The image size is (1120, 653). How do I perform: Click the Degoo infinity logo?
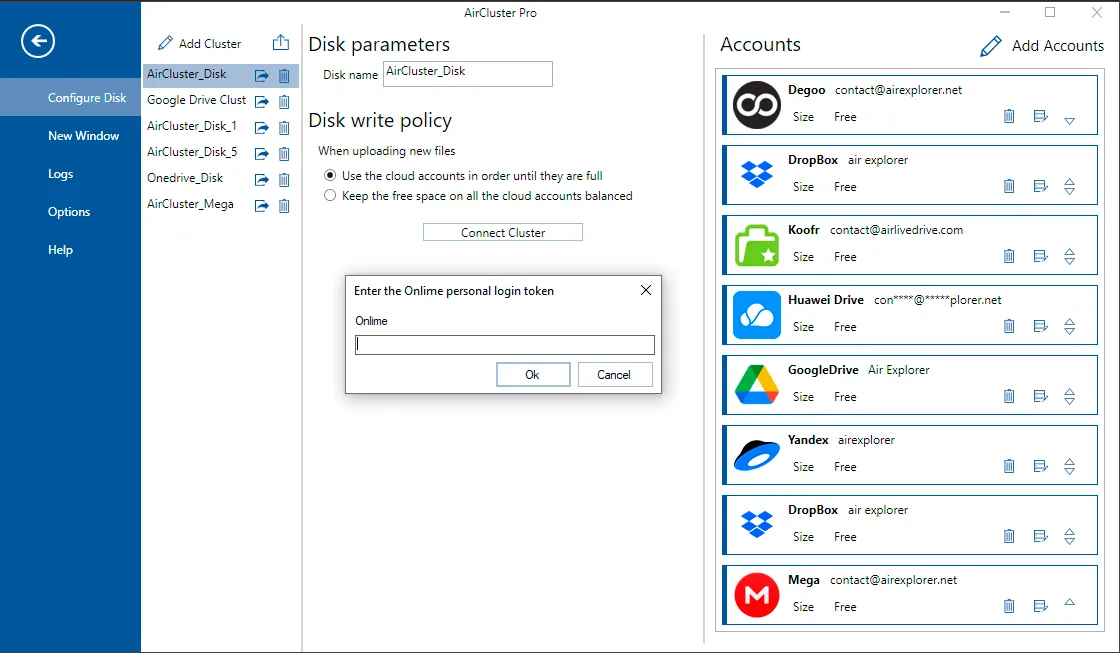click(x=756, y=105)
